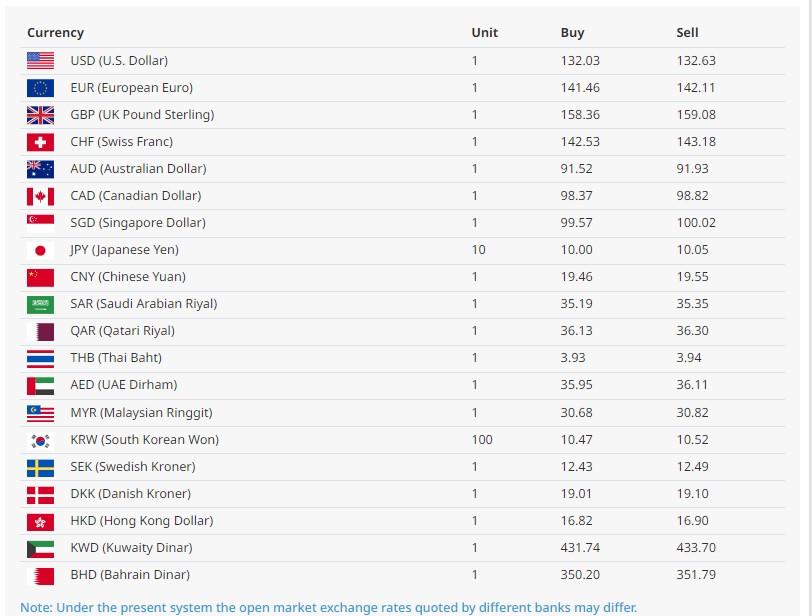Click the open market rates note
Screen dimensions: 812x616
(x=328, y=607)
